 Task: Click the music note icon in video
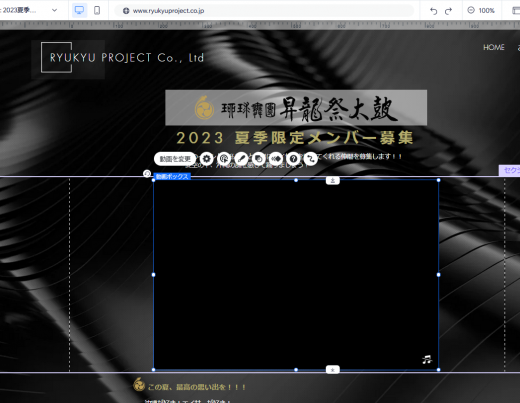click(427, 359)
